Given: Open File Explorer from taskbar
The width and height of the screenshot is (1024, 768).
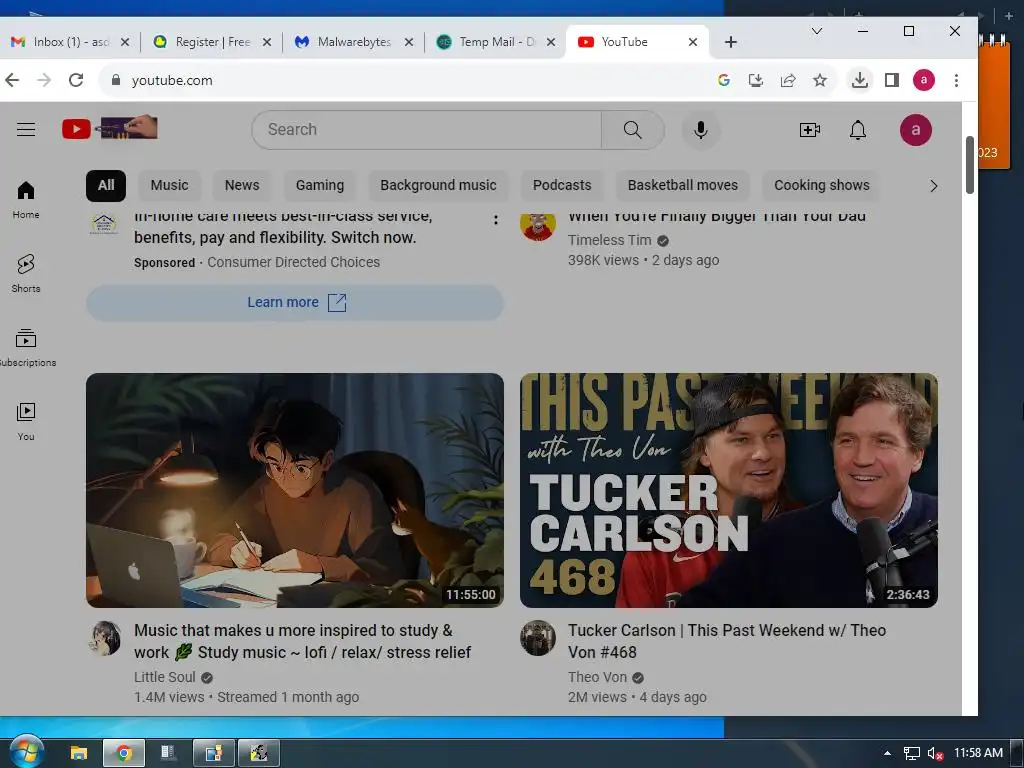Looking at the screenshot, I should click(x=79, y=753).
